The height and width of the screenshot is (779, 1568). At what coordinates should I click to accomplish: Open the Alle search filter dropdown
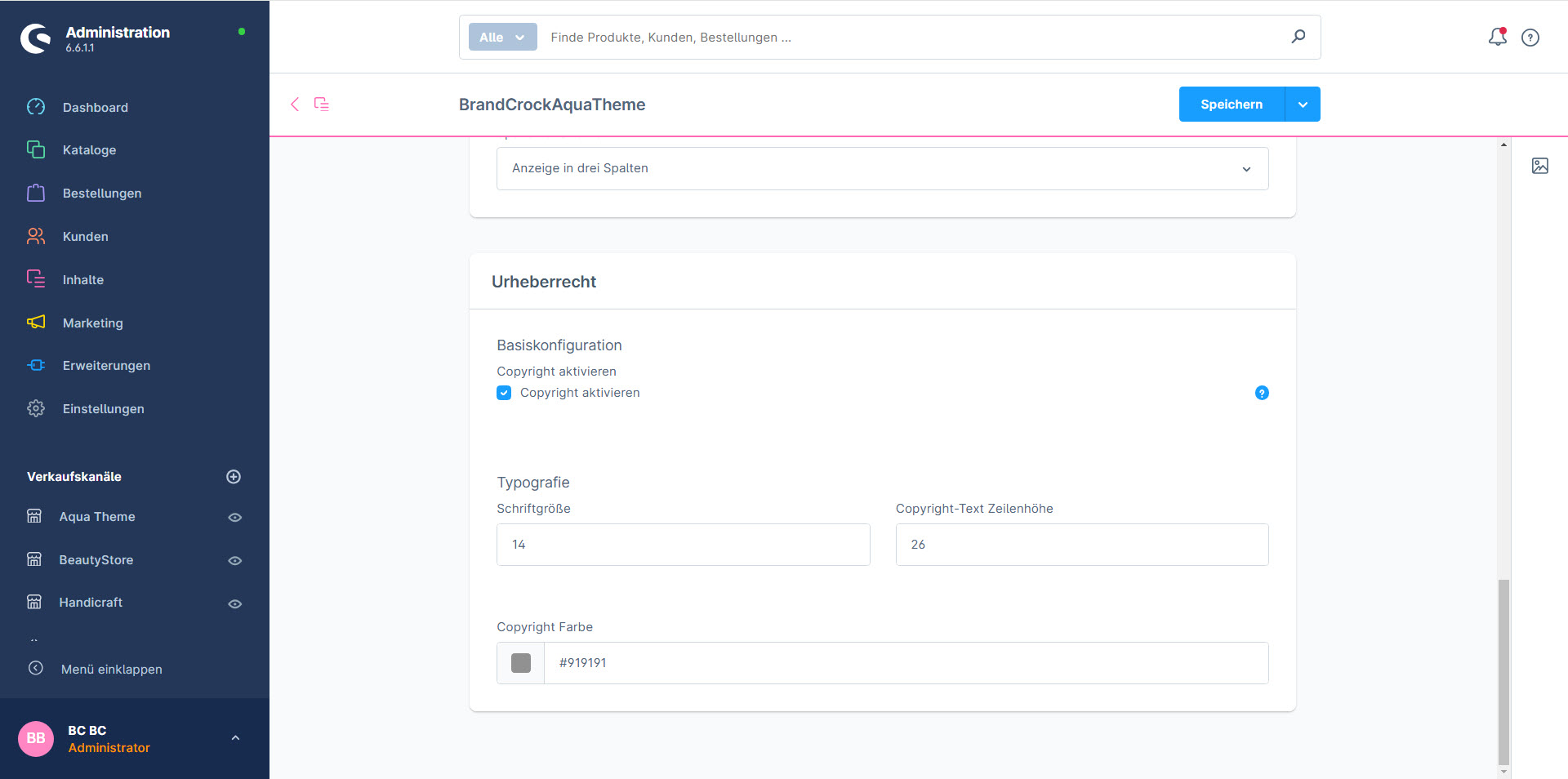click(x=502, y=38)
